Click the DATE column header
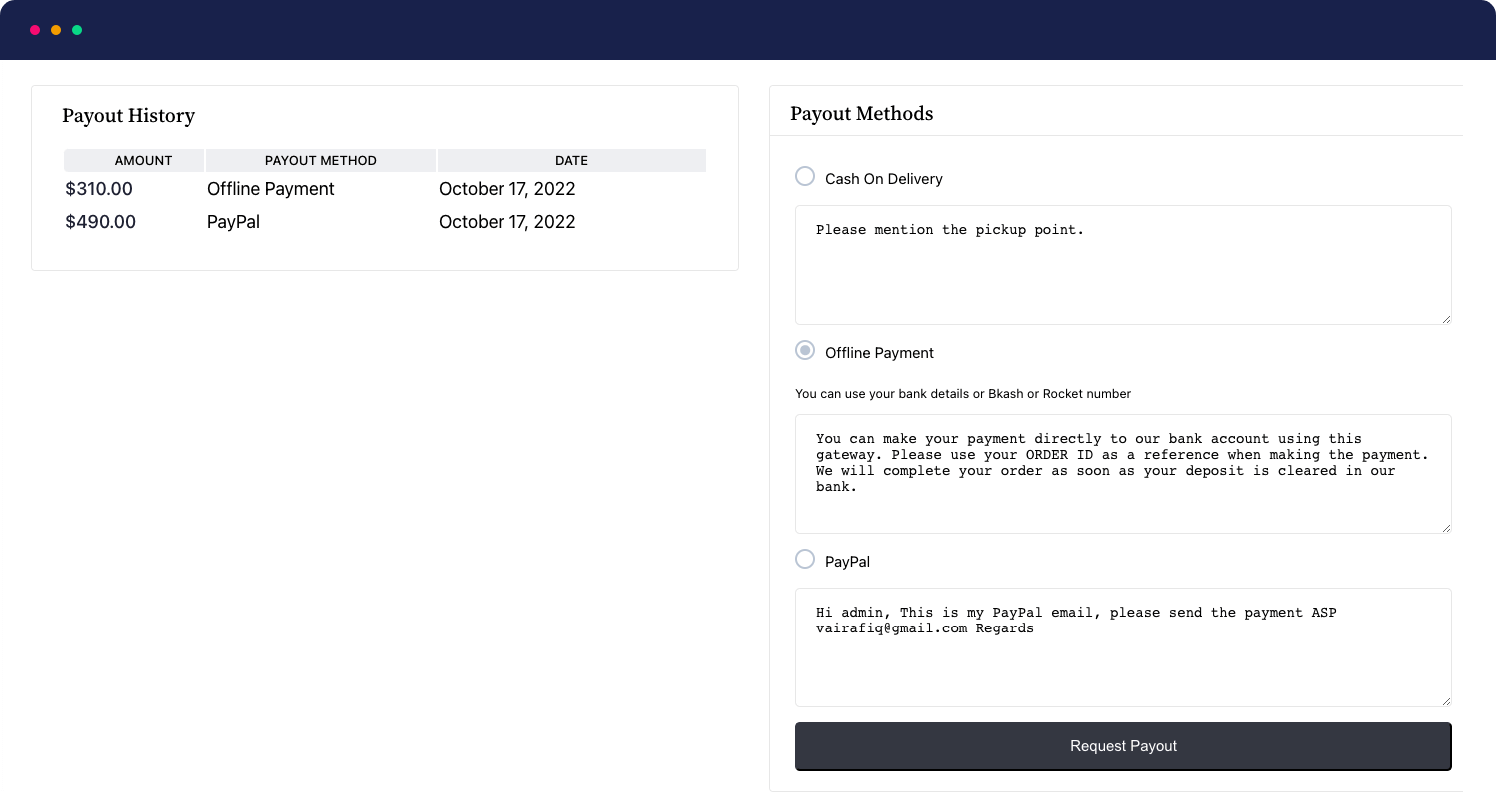This screenshot has width=1496, height=812. tap(571, 160)
